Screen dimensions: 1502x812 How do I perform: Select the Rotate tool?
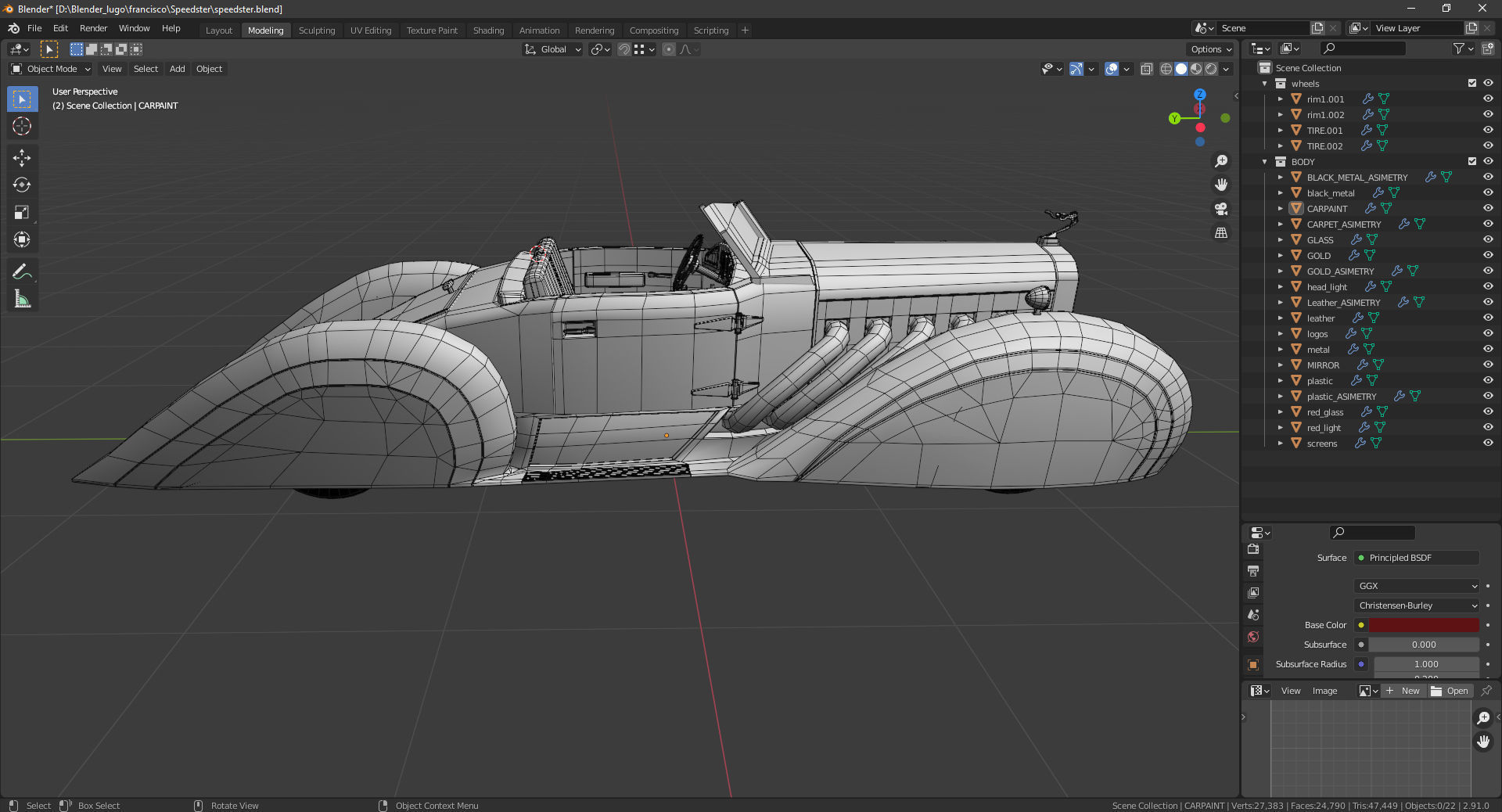[x=22, y=185]
